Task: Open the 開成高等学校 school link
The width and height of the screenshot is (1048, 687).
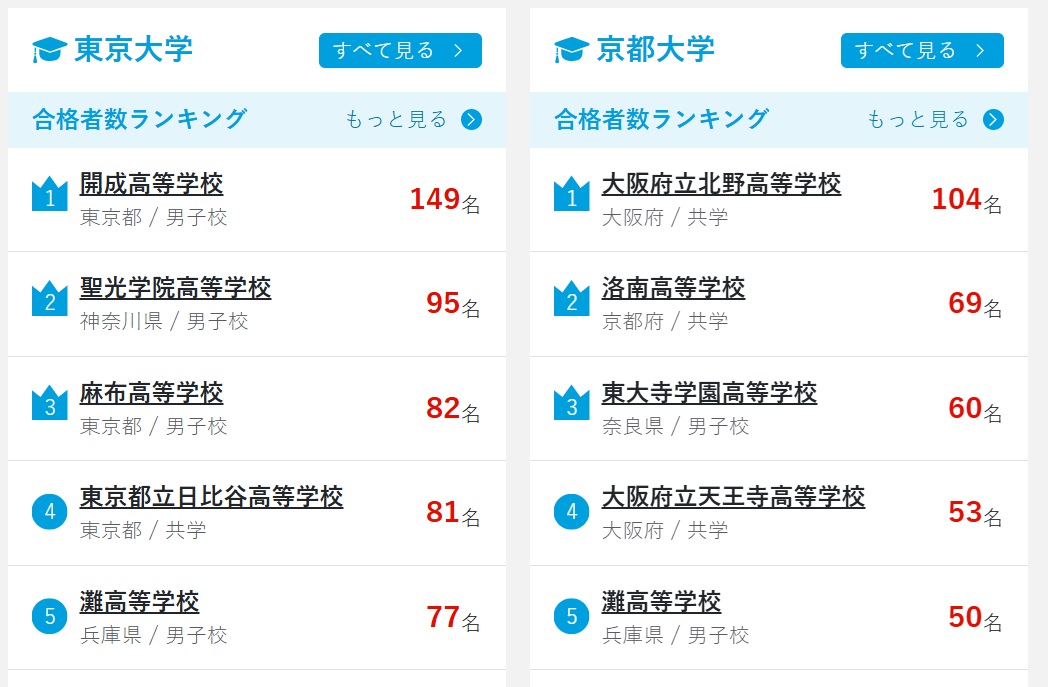Action: click(x=152, y=184)
